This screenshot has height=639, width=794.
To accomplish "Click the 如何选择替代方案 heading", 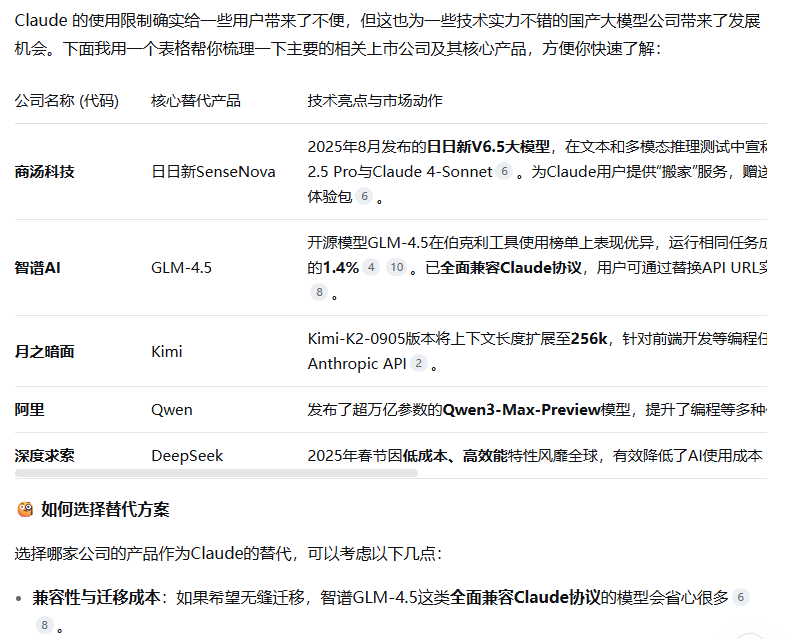I will [105, 509].
